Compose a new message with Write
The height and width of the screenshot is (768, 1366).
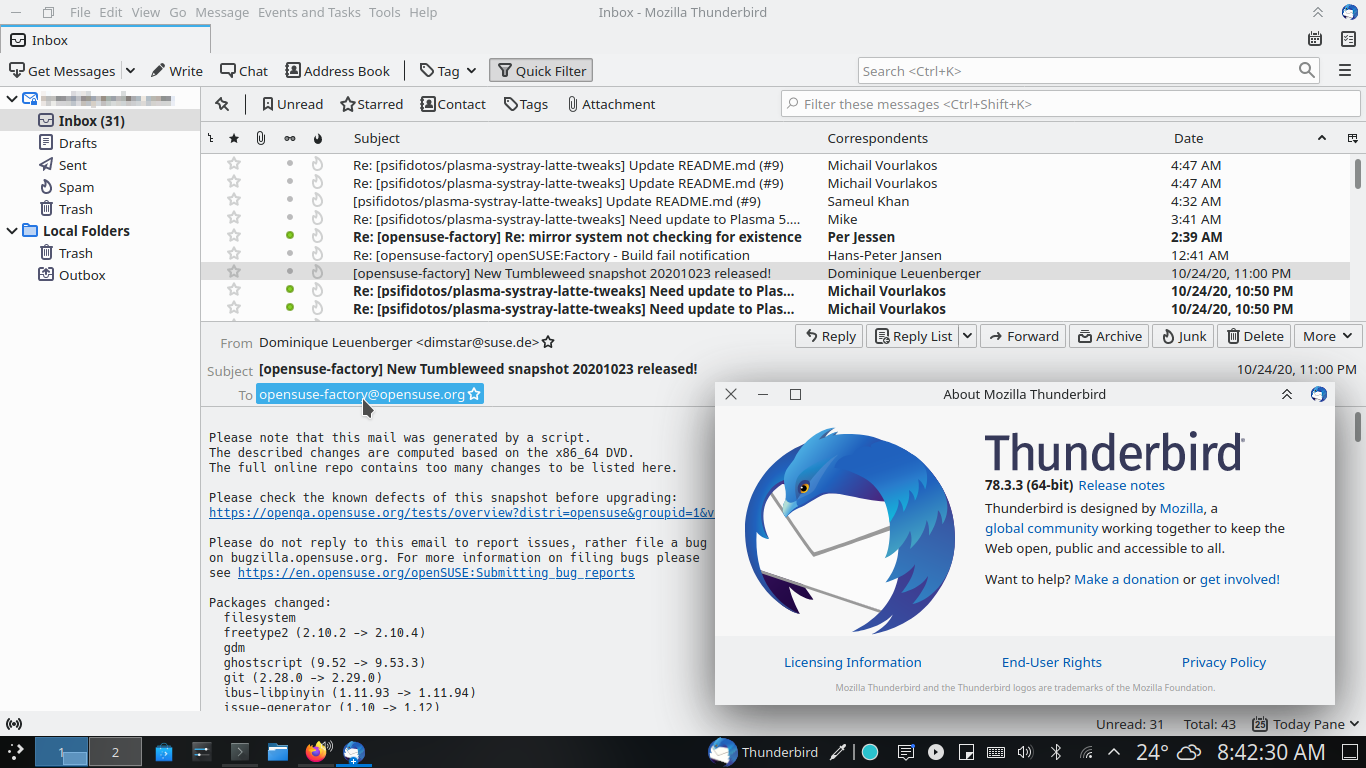pyautogui.click(x=177, y=71)
